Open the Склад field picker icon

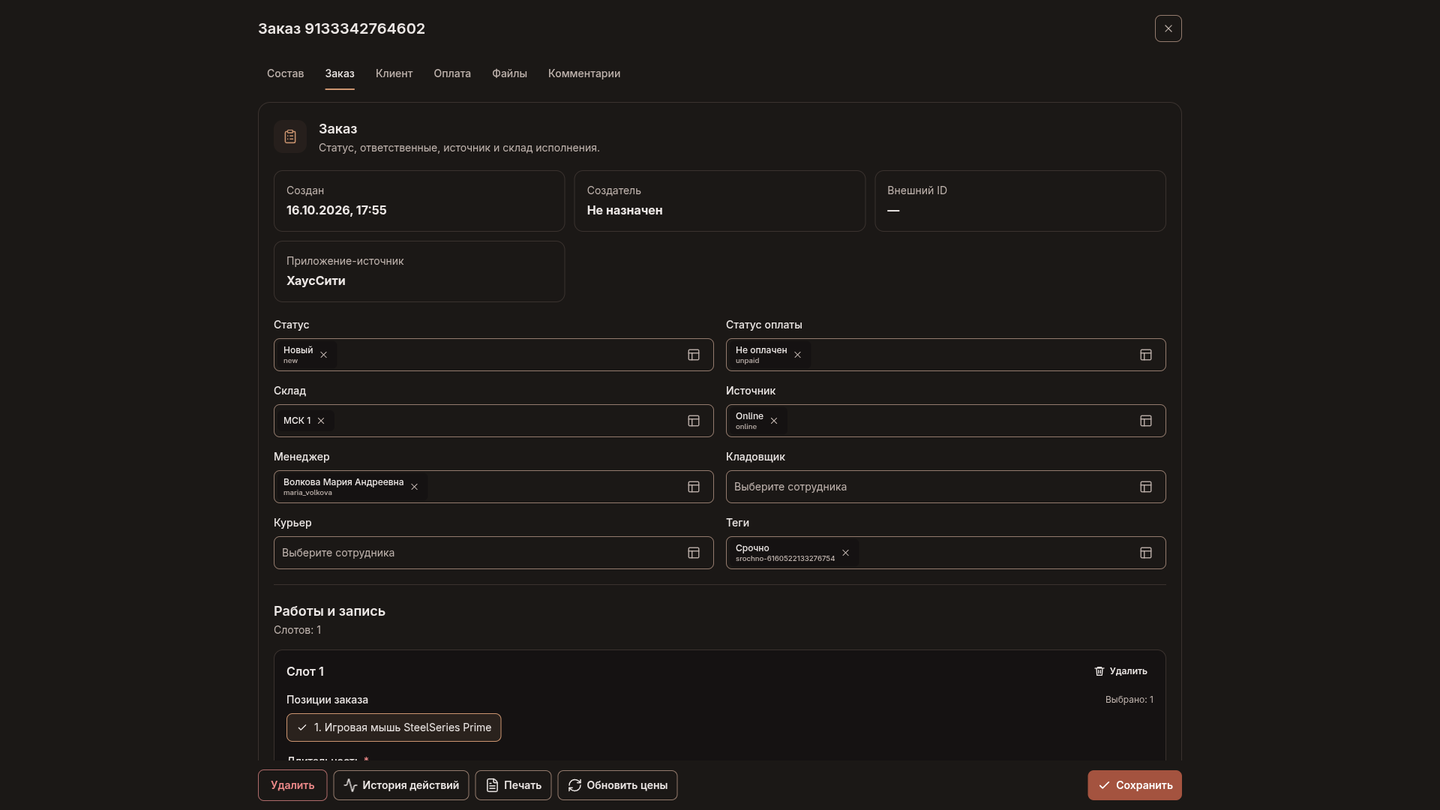[693, 421]
